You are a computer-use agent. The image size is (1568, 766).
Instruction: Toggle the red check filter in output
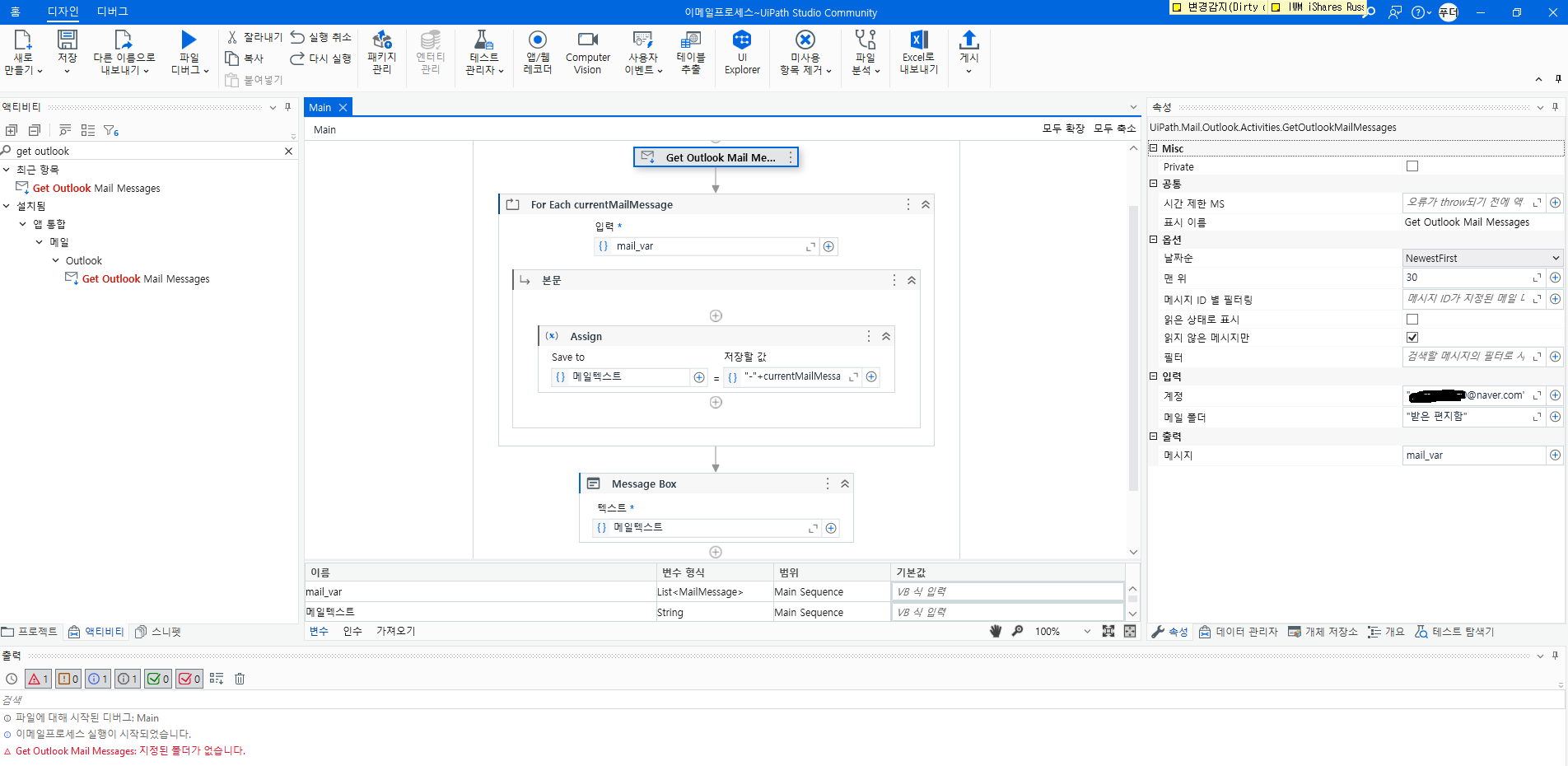pos(189,679)
